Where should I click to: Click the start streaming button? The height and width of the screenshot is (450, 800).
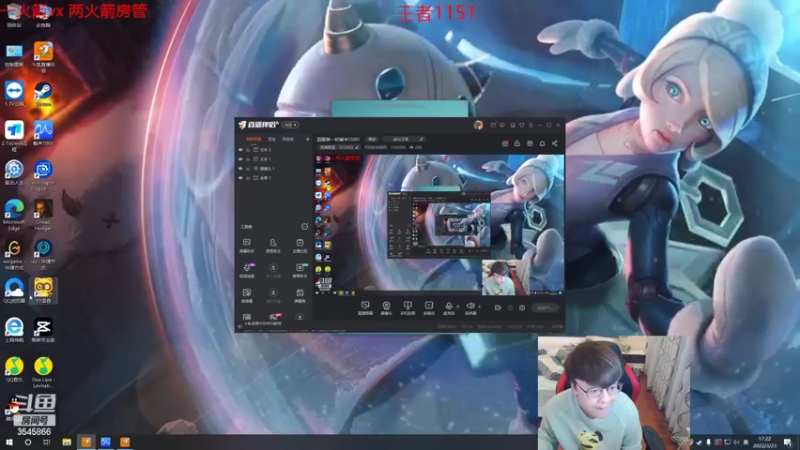point(545,308)
